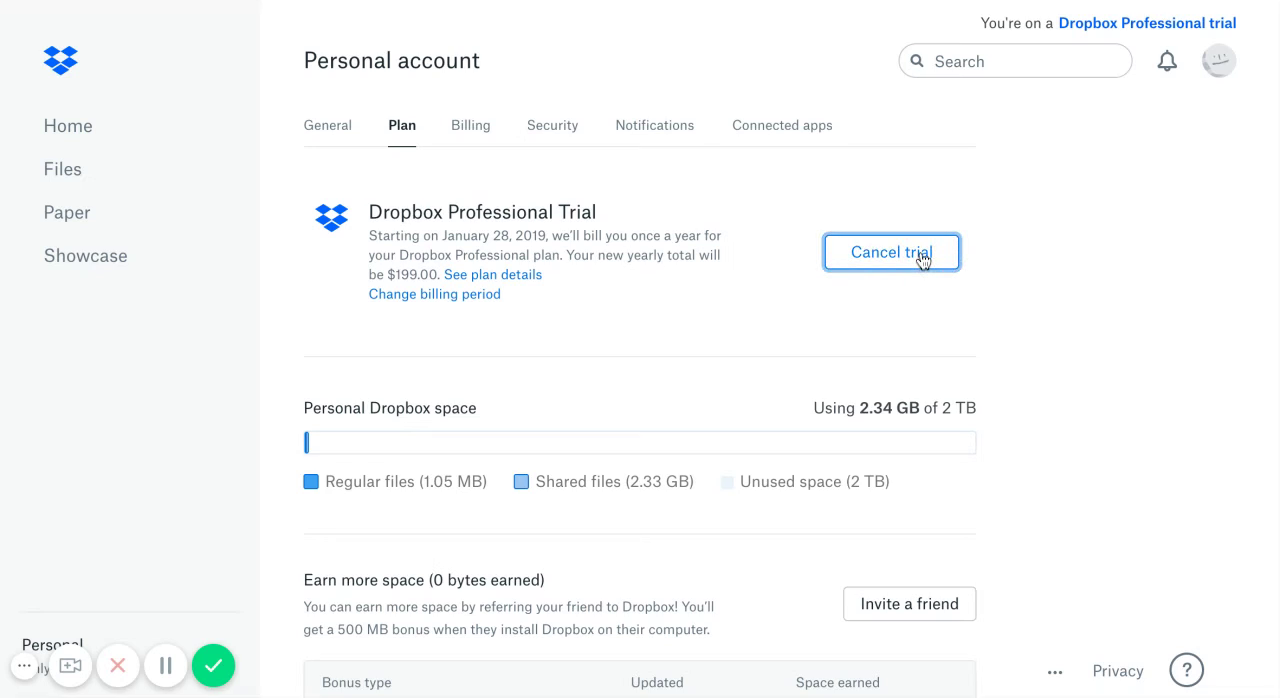This screenshot has height=698, width=1280.
Task: Go to Files in the sidebar
Action: [x=63, y=169]
